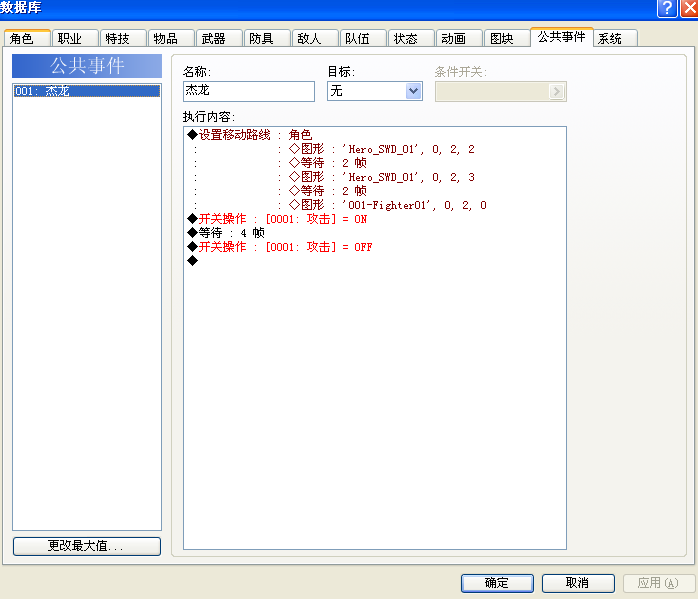Select the empty last command line

[x=374, y=261]
